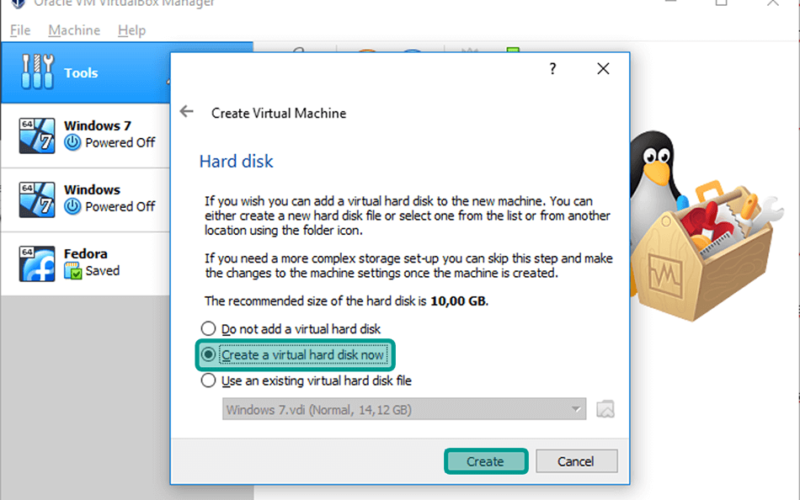Click the Hard disk heading
The image size is (800, 500).
click(x=236, y=161)
